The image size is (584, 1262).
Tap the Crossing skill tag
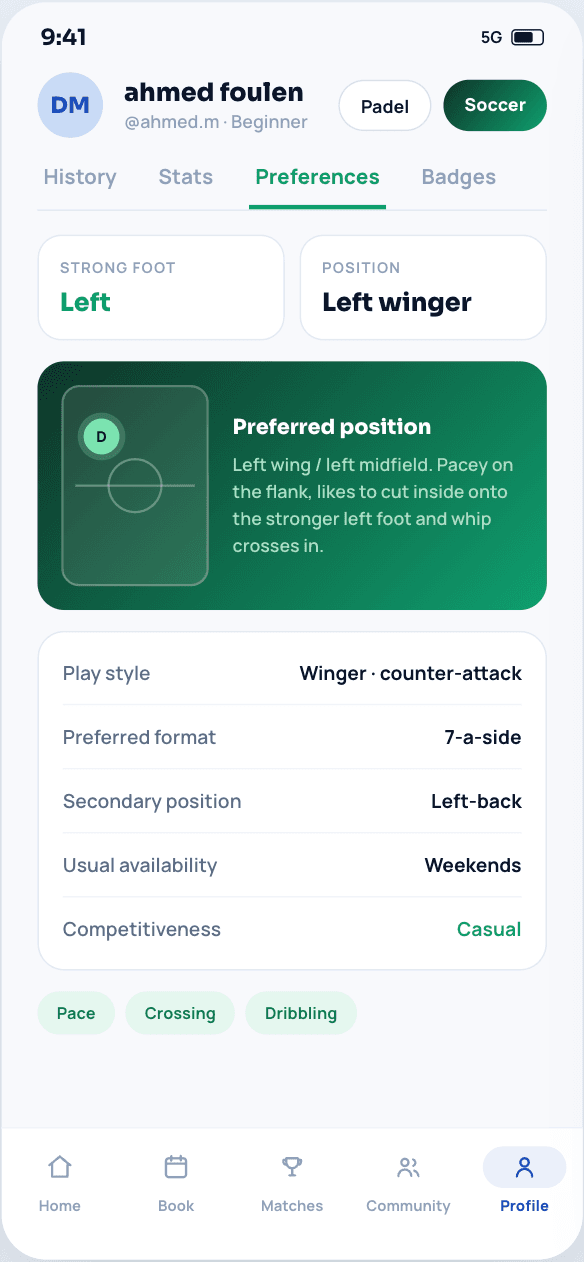click(x=180, y=1013)
